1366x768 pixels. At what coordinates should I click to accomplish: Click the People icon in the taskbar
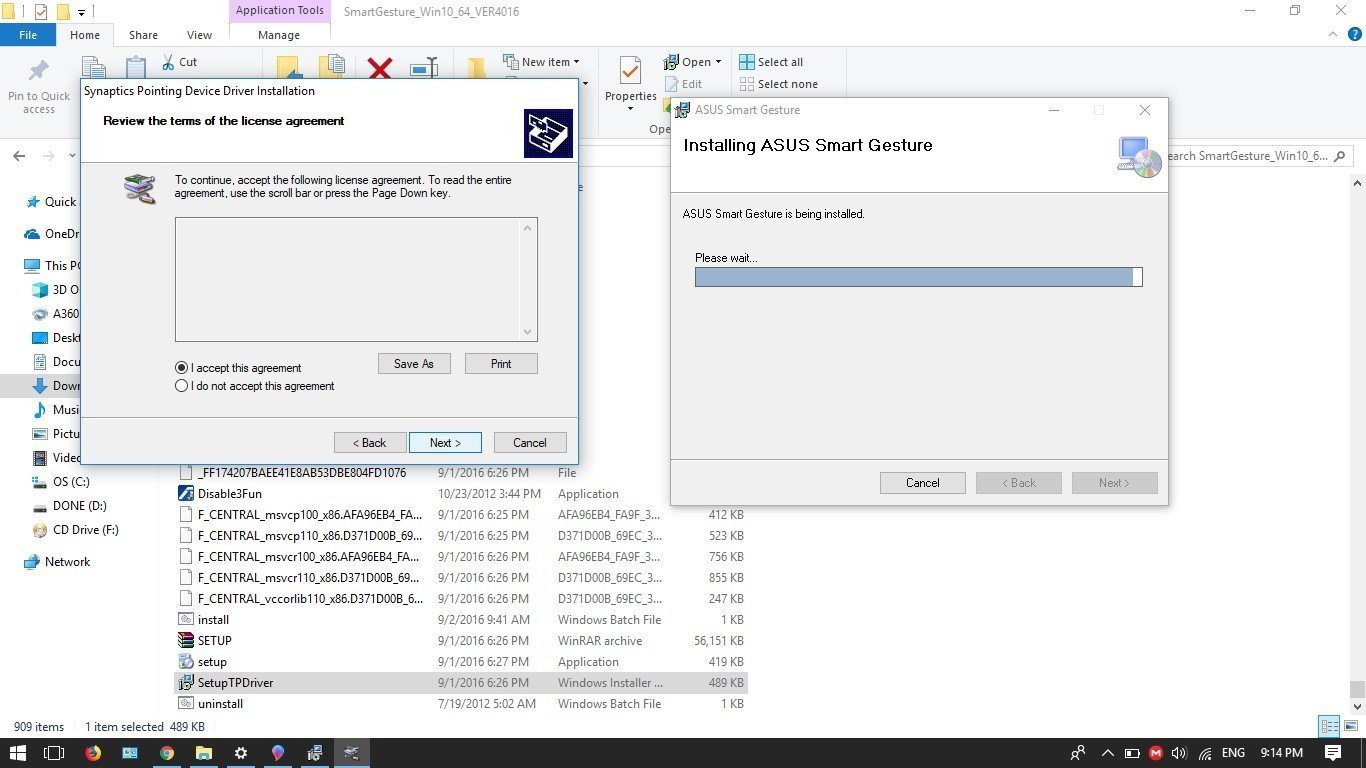pos(1078,753)
